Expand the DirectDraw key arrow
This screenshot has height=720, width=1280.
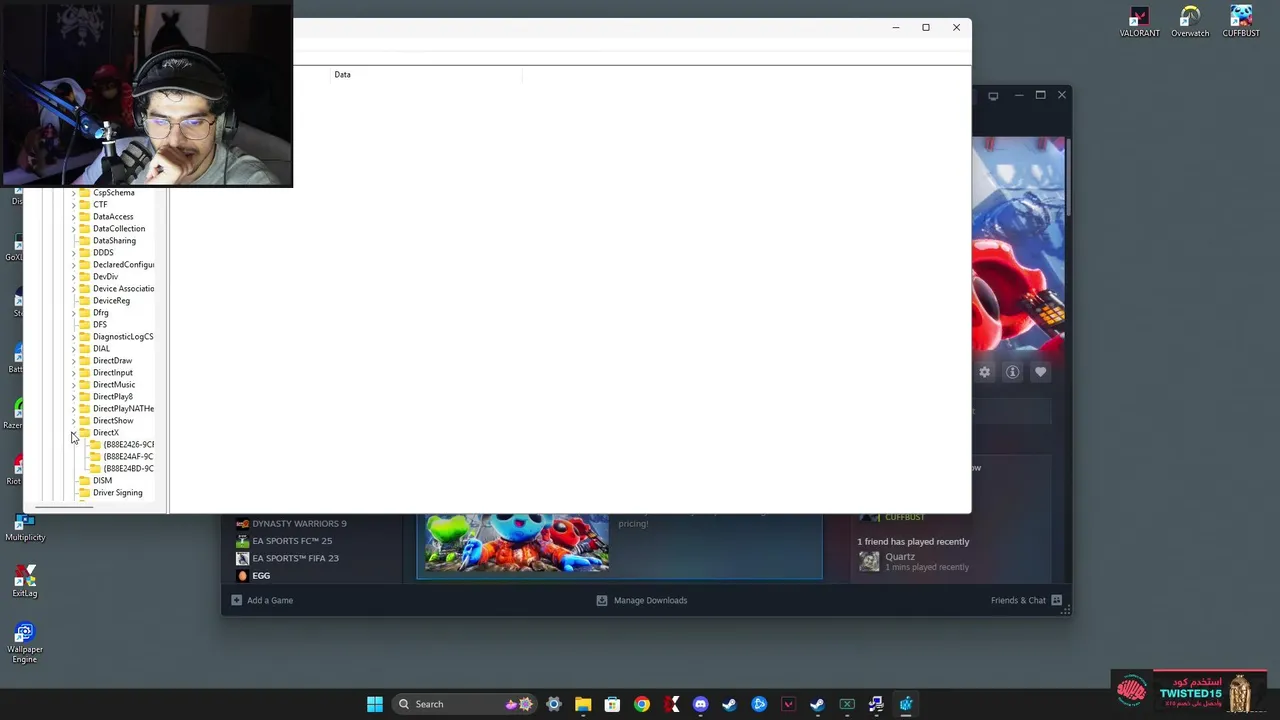click(x=73, y=361)
